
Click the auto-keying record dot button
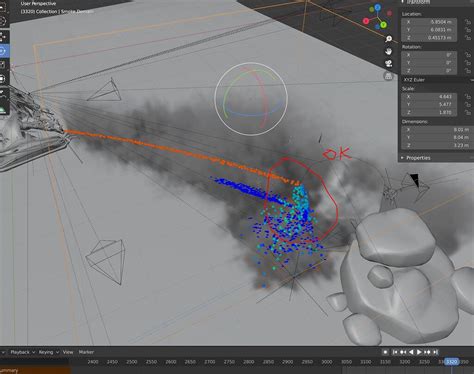click(385, 352)
